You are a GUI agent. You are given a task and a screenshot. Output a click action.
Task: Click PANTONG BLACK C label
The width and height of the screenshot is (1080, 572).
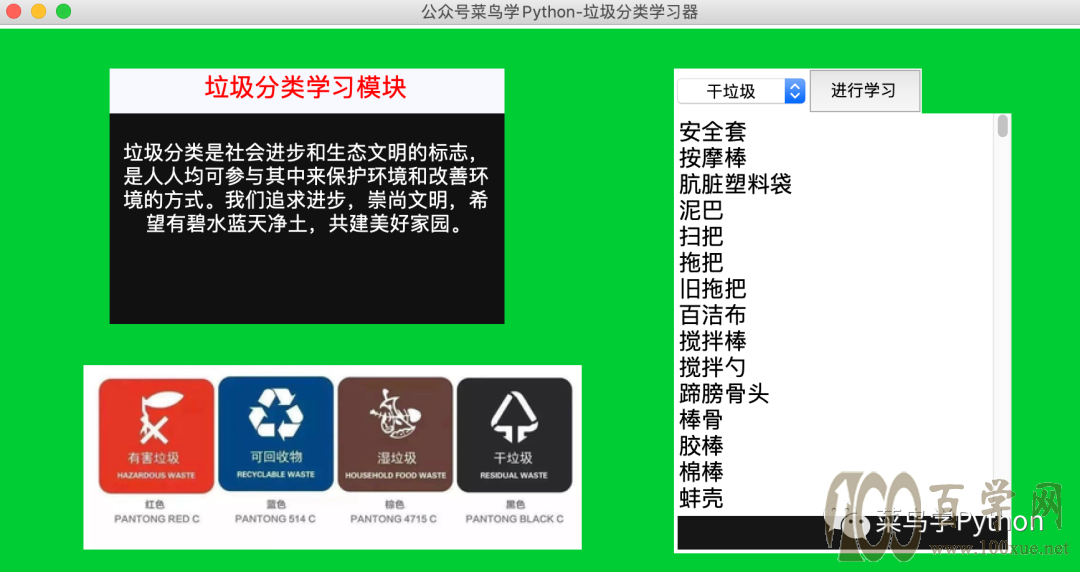click(515, 518)
